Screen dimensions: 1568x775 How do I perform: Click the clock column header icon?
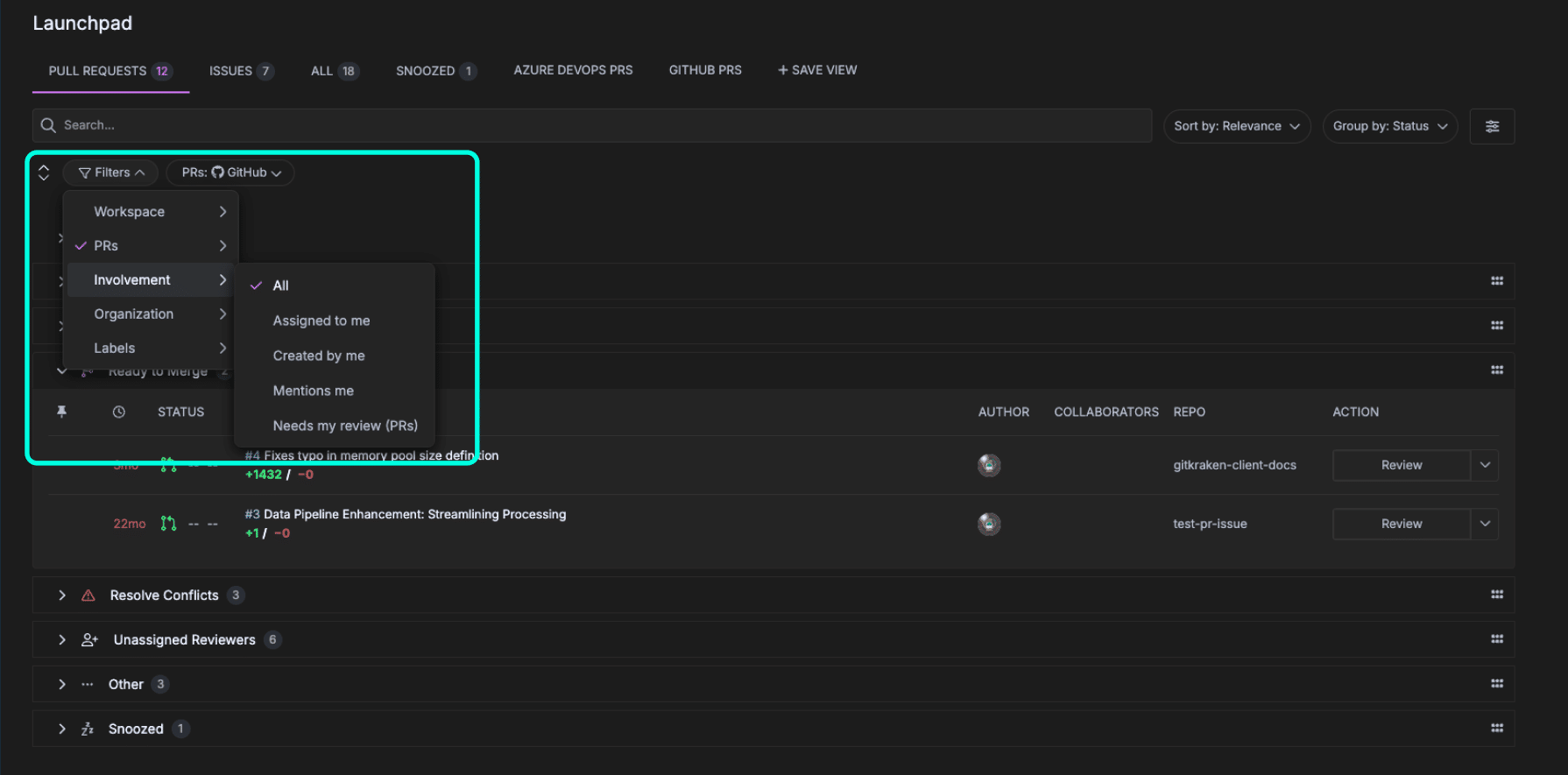click(x=119, y=412)
